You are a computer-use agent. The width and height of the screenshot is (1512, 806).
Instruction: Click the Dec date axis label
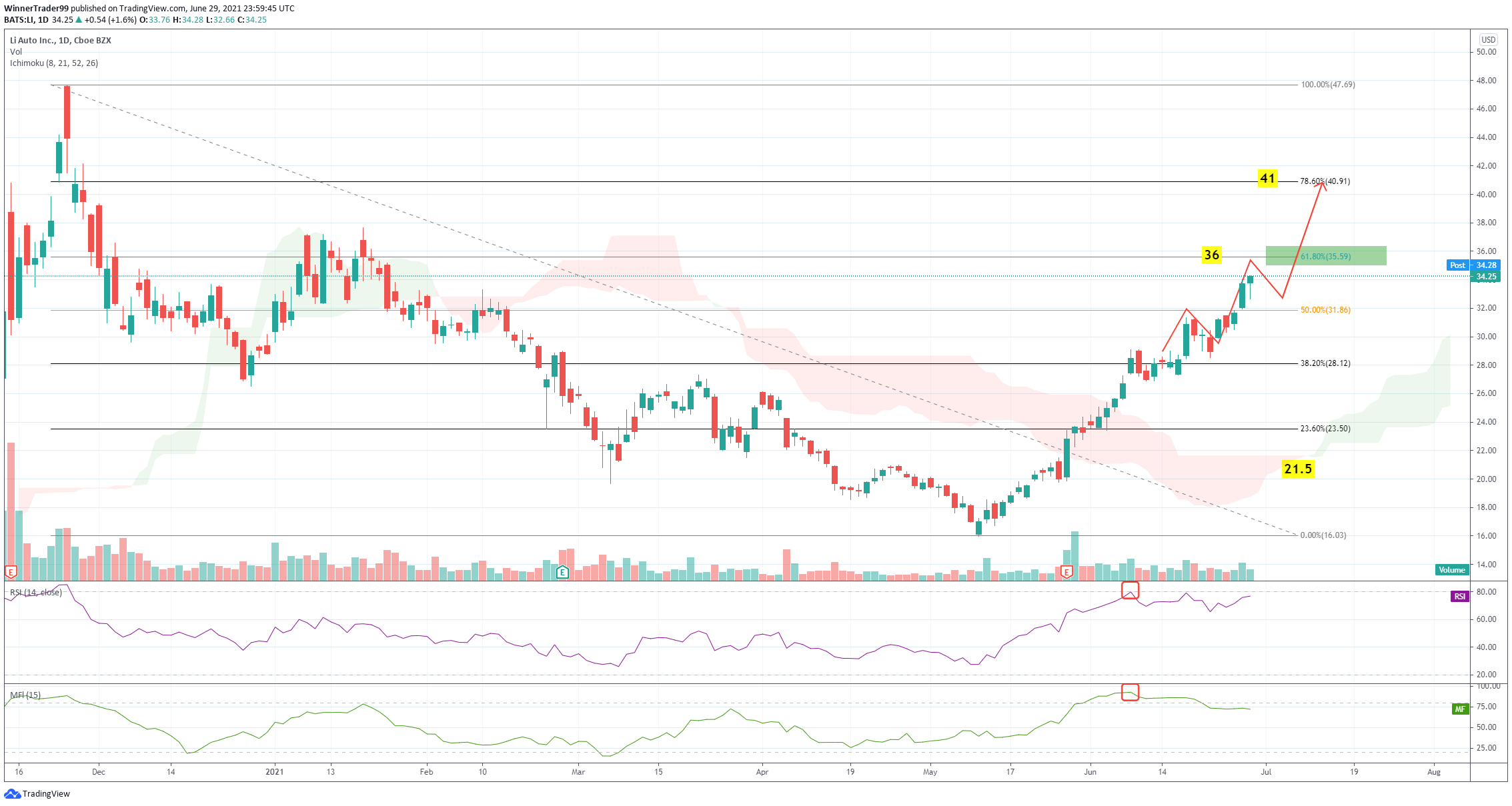click(99, 772)
